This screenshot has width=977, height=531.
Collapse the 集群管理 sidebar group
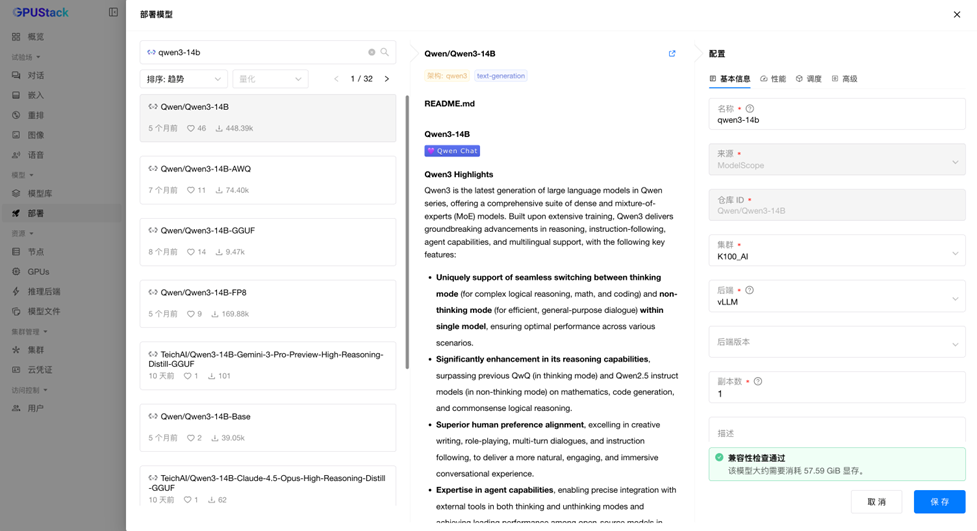click(29, 332)
